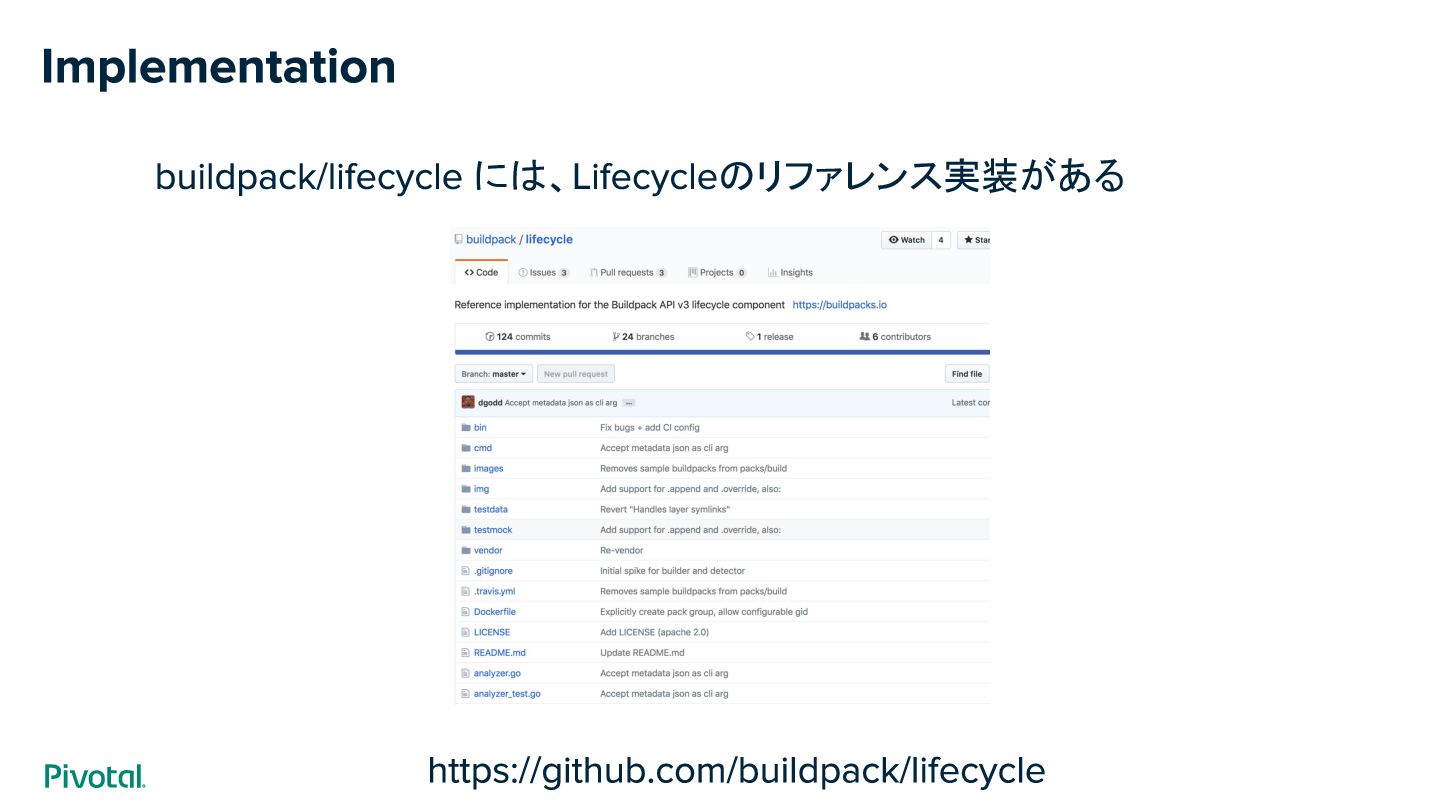Open the Issues tab

pos(543,272)
